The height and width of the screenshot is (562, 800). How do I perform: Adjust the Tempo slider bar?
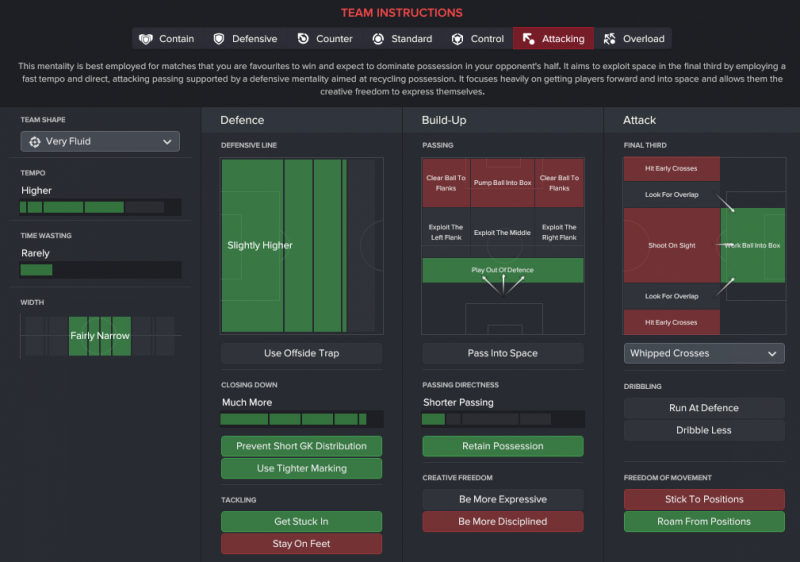(x=100, y=208)
